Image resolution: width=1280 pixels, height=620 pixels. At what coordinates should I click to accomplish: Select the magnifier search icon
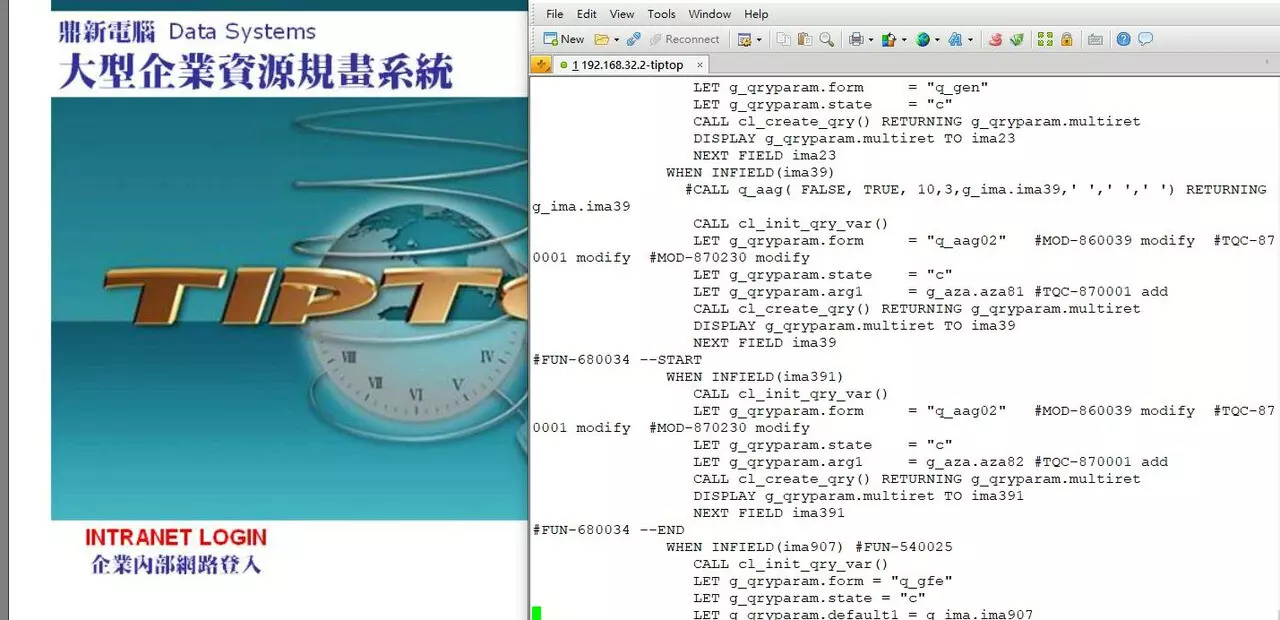click(x=825, y=39)
